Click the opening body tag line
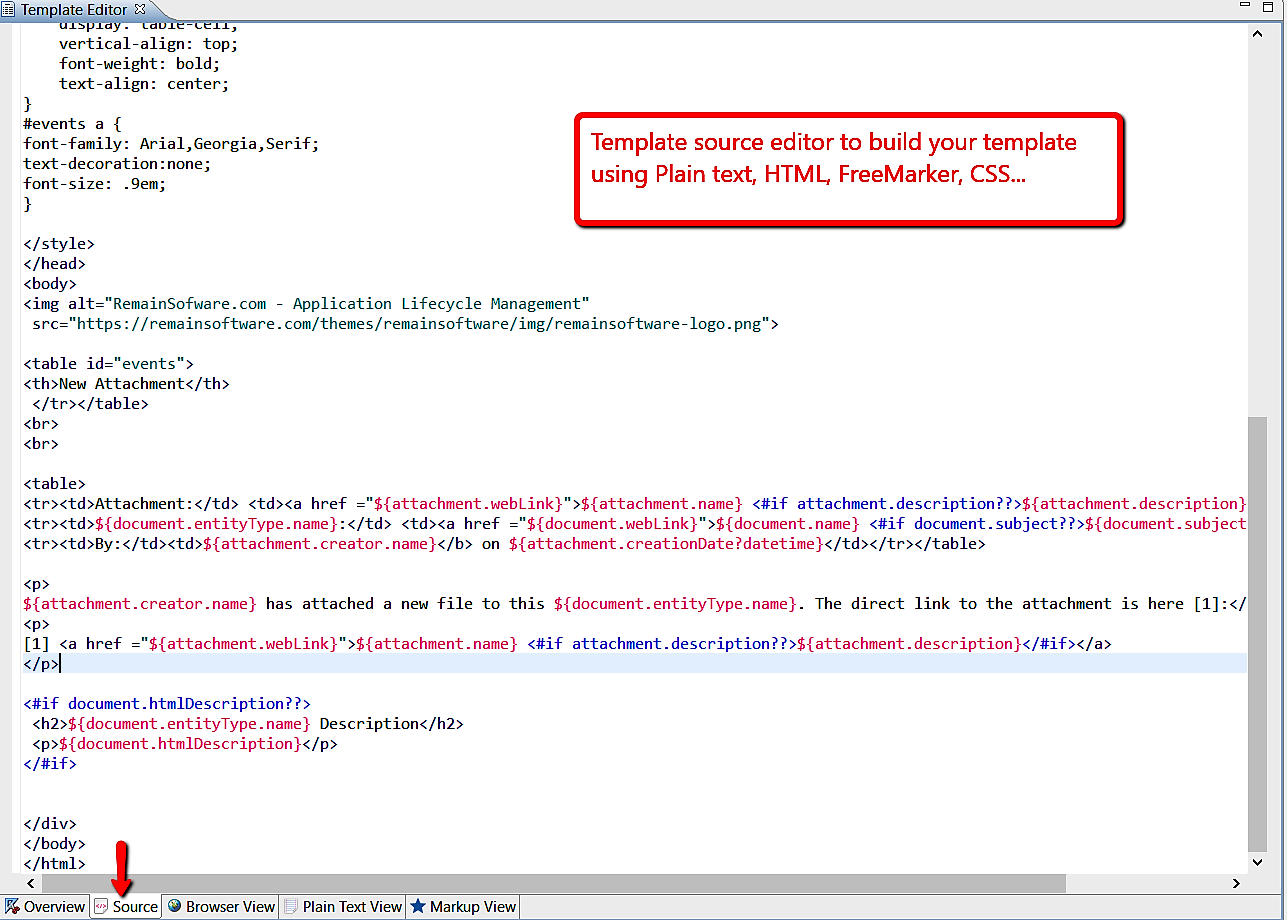 tap(49, 284)
